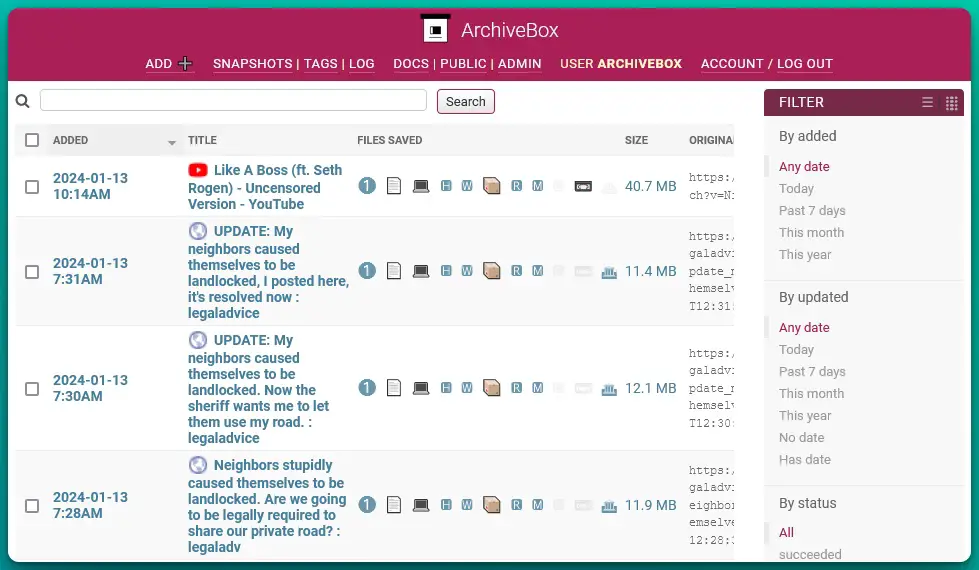Select 'All' under By status

pyautogui.click(x=786, y=533)
